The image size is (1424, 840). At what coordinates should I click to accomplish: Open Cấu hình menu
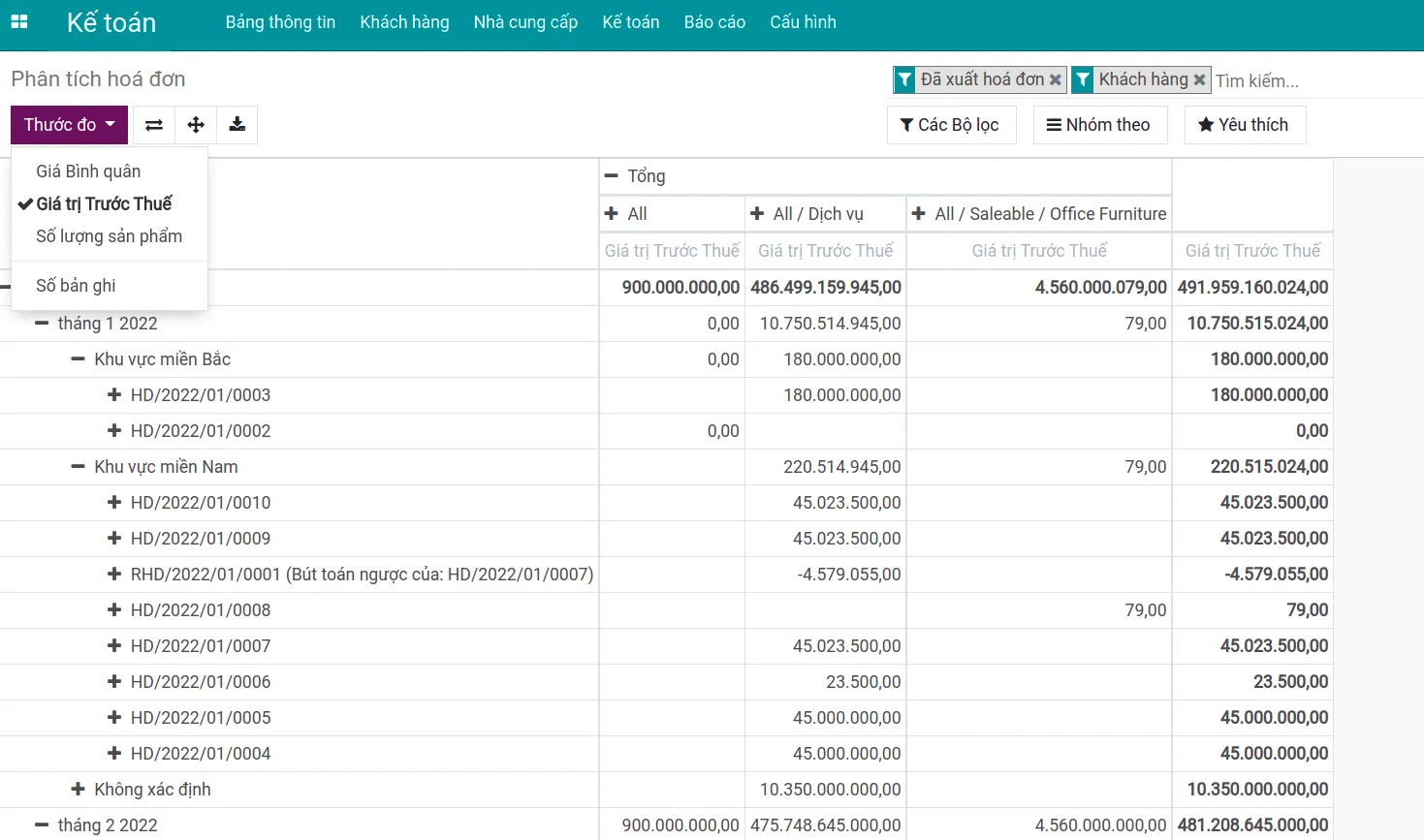click(803, 22)
